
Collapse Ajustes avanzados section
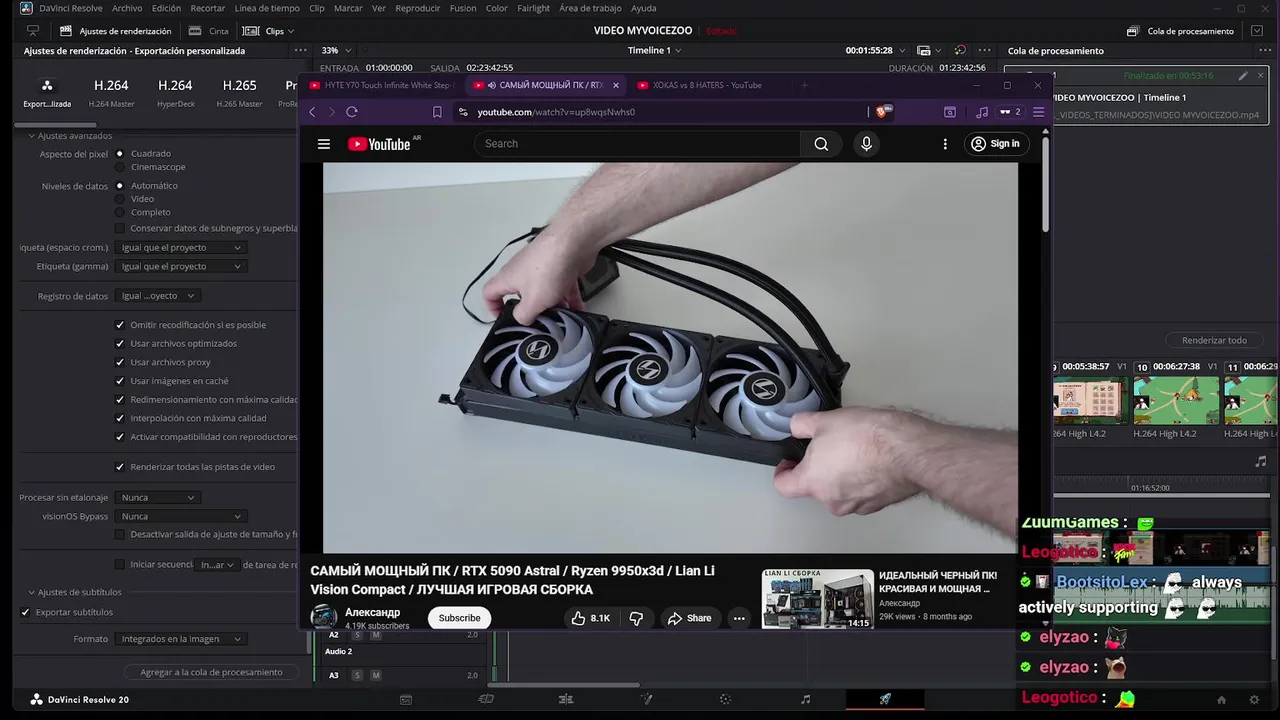point(31,136)
